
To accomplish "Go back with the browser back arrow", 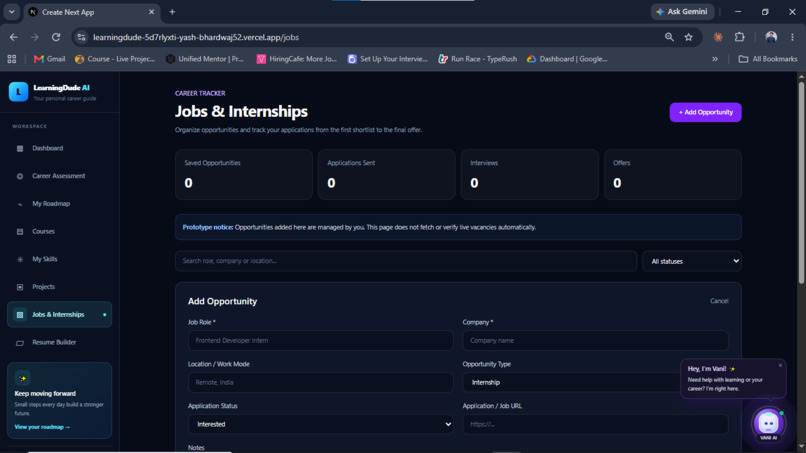I will (14, 37).
